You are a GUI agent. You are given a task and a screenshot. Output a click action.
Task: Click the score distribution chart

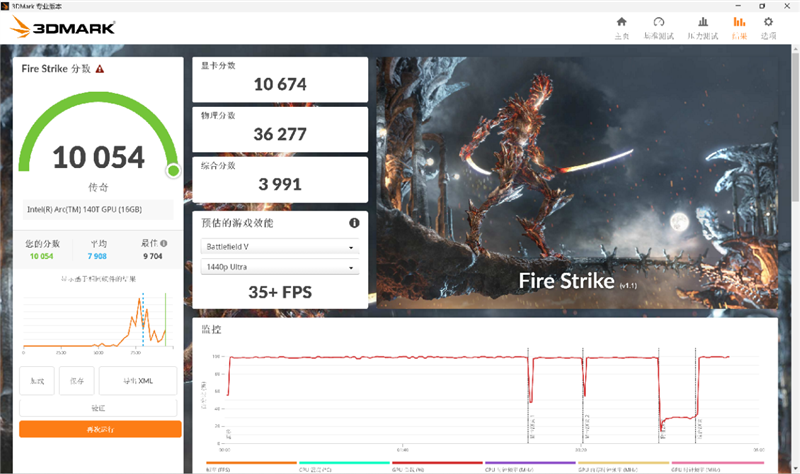(x=98, y=320)
